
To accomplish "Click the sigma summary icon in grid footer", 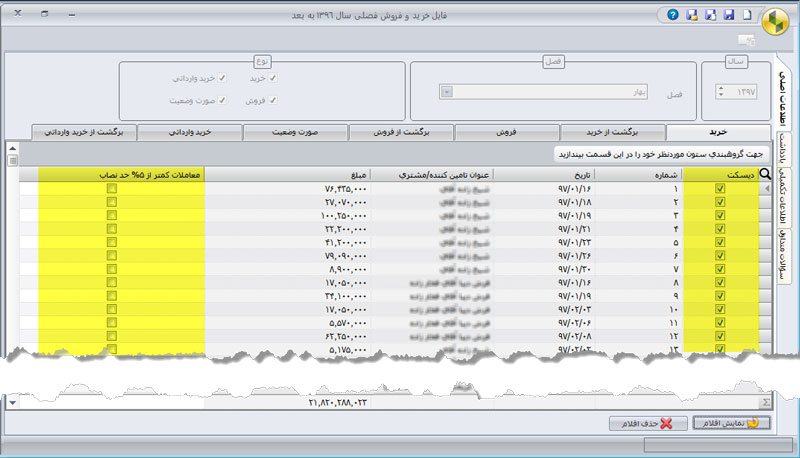I will click(766, 402).
